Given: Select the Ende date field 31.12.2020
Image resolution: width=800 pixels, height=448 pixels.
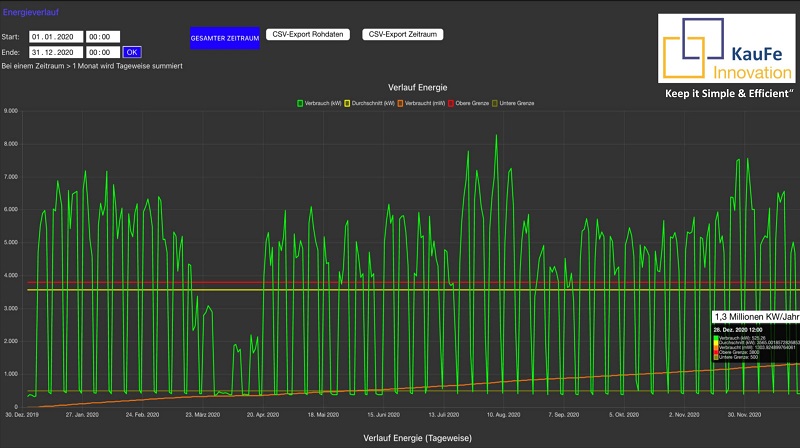Looking at the screenshot, I should pyautogui.click(x=53, y=52).
